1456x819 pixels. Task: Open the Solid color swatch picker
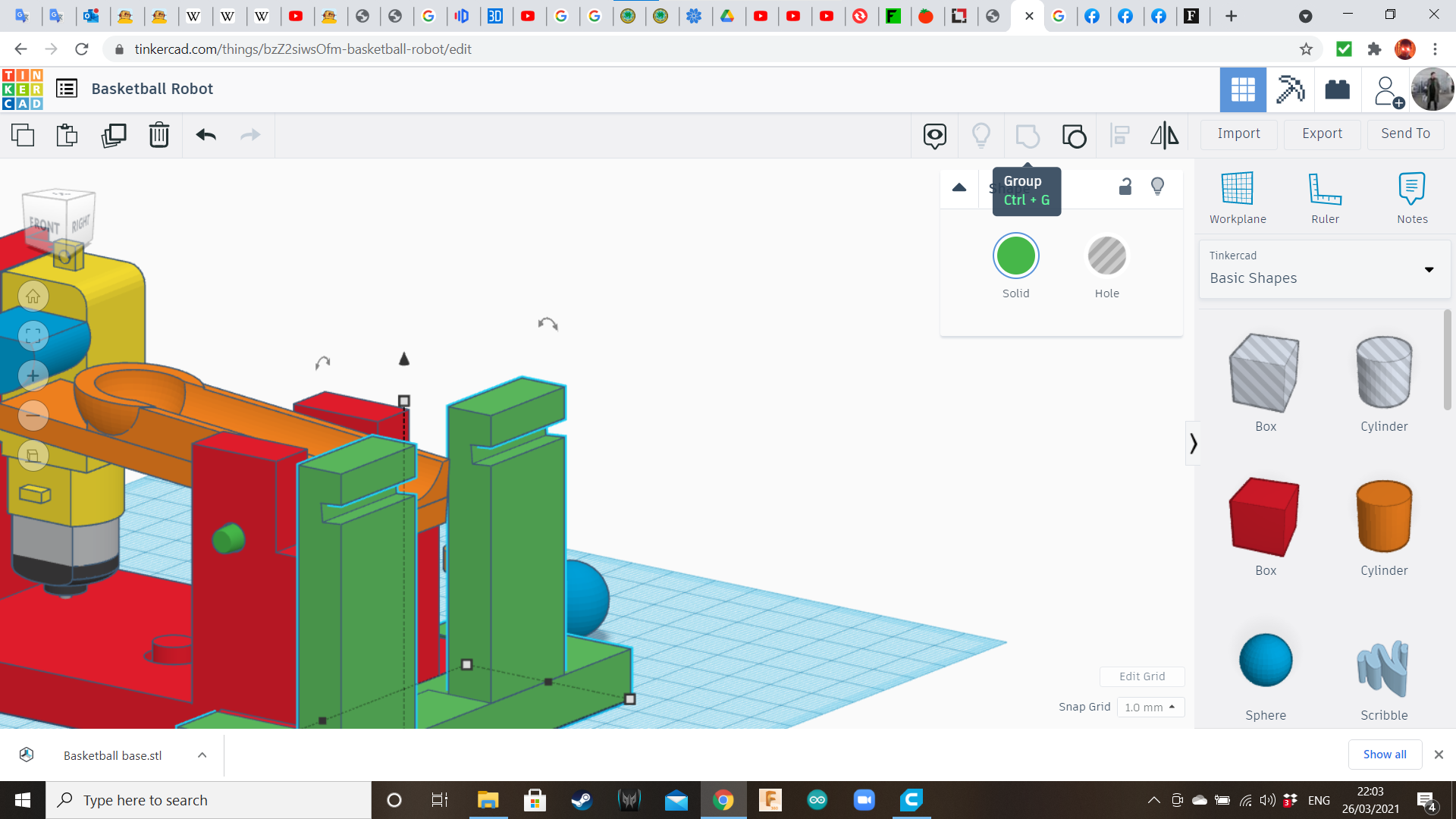[1016, 256]
